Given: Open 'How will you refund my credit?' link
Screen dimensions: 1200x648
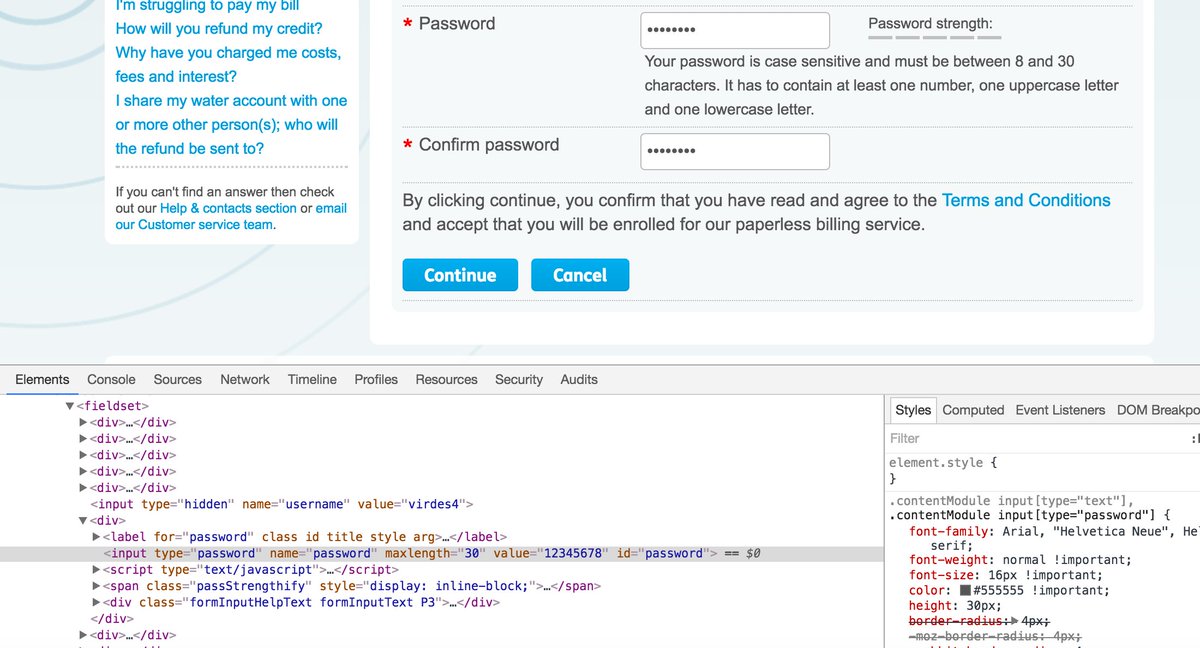Looking at the screenshot, I should [219, 29].
